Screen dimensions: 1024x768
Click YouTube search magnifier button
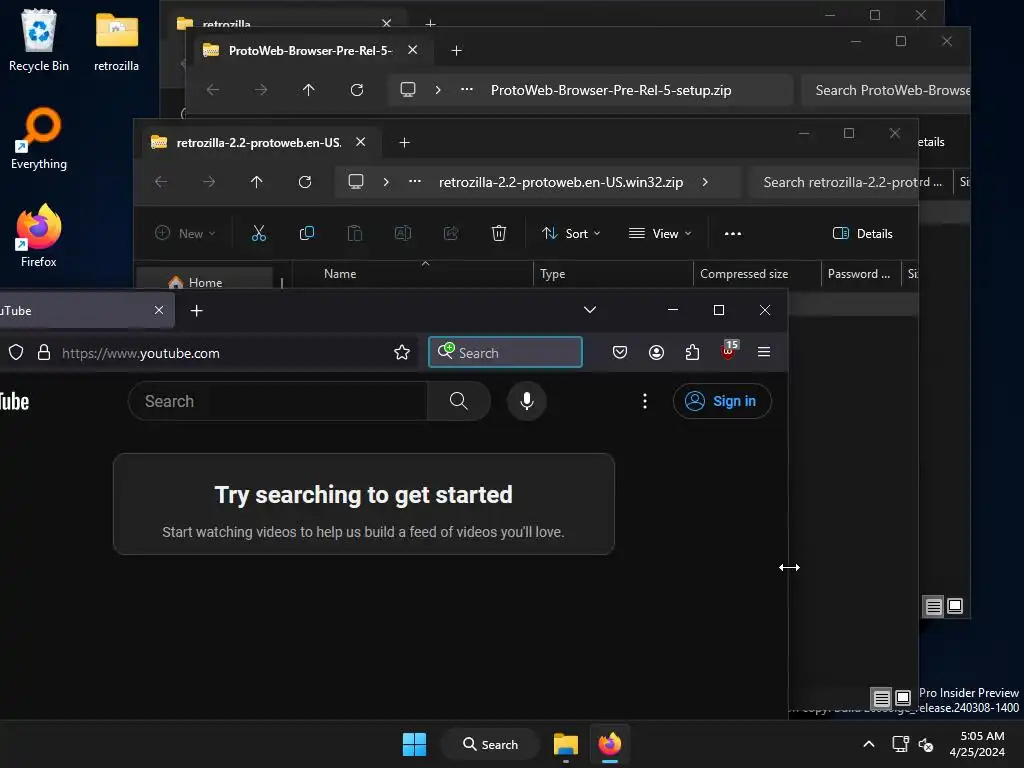(x=458, y=401)
